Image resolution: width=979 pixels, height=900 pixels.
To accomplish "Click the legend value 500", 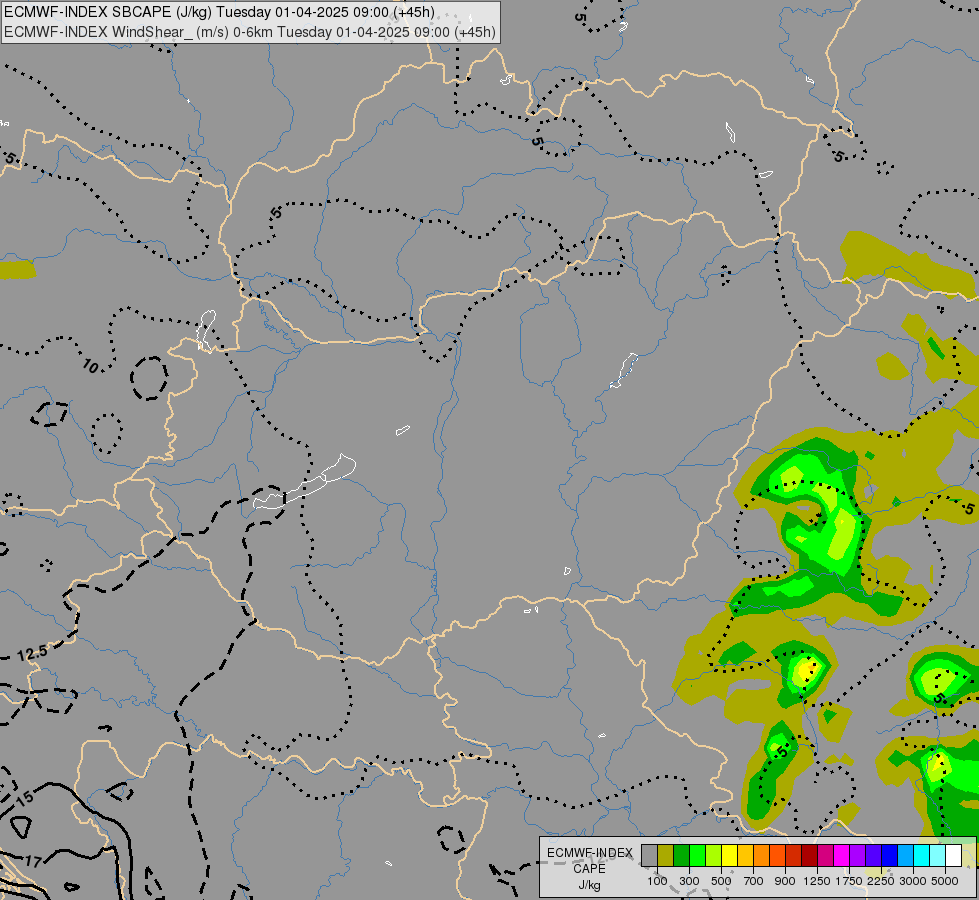I will (721, 881).
